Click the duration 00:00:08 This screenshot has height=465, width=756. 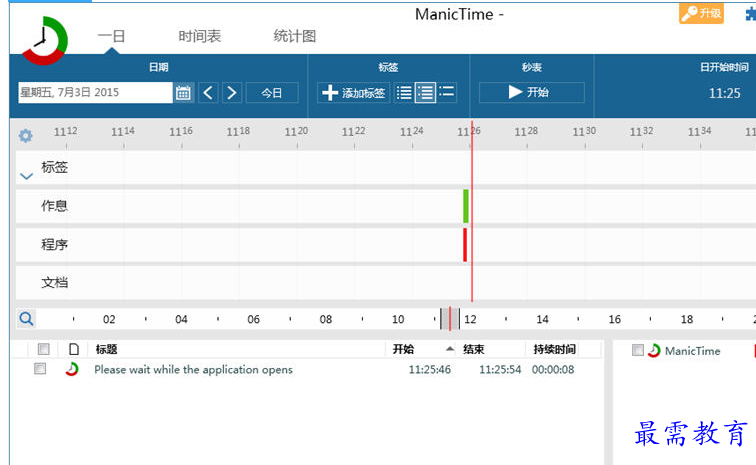point(553,370)
